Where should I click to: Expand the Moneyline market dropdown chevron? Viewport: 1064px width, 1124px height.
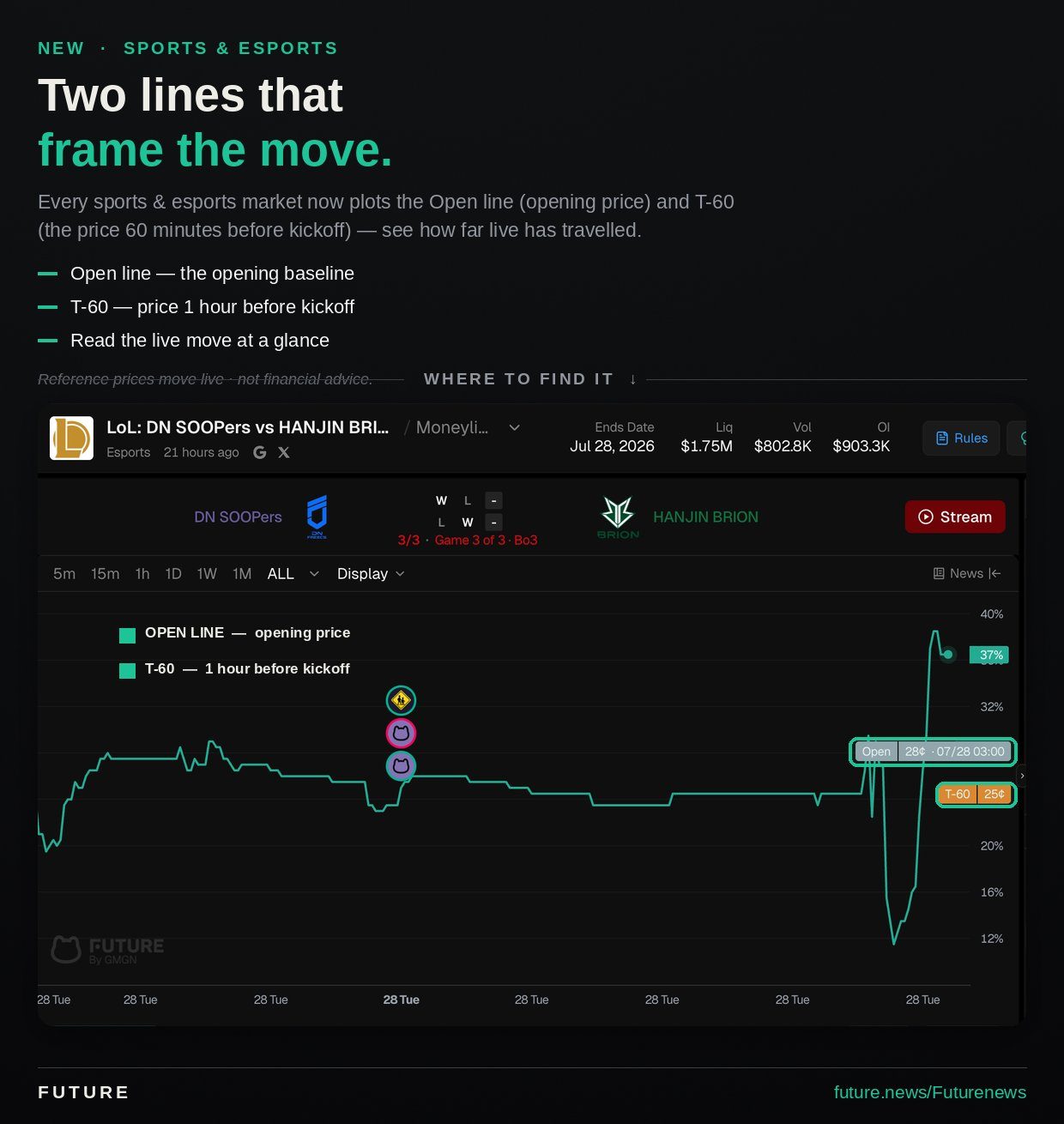[514, 427]
